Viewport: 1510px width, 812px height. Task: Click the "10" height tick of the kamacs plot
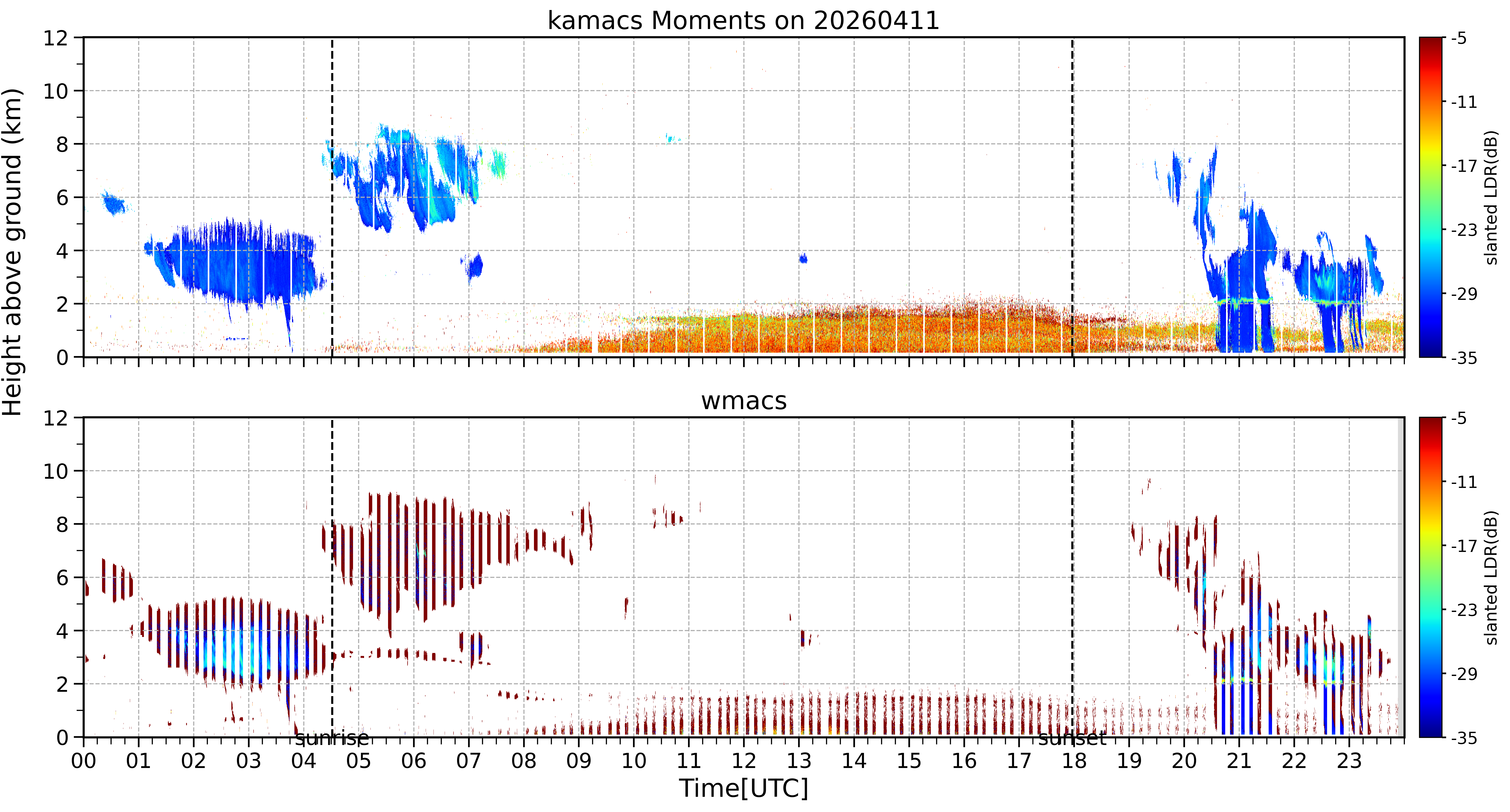point(56,91)
